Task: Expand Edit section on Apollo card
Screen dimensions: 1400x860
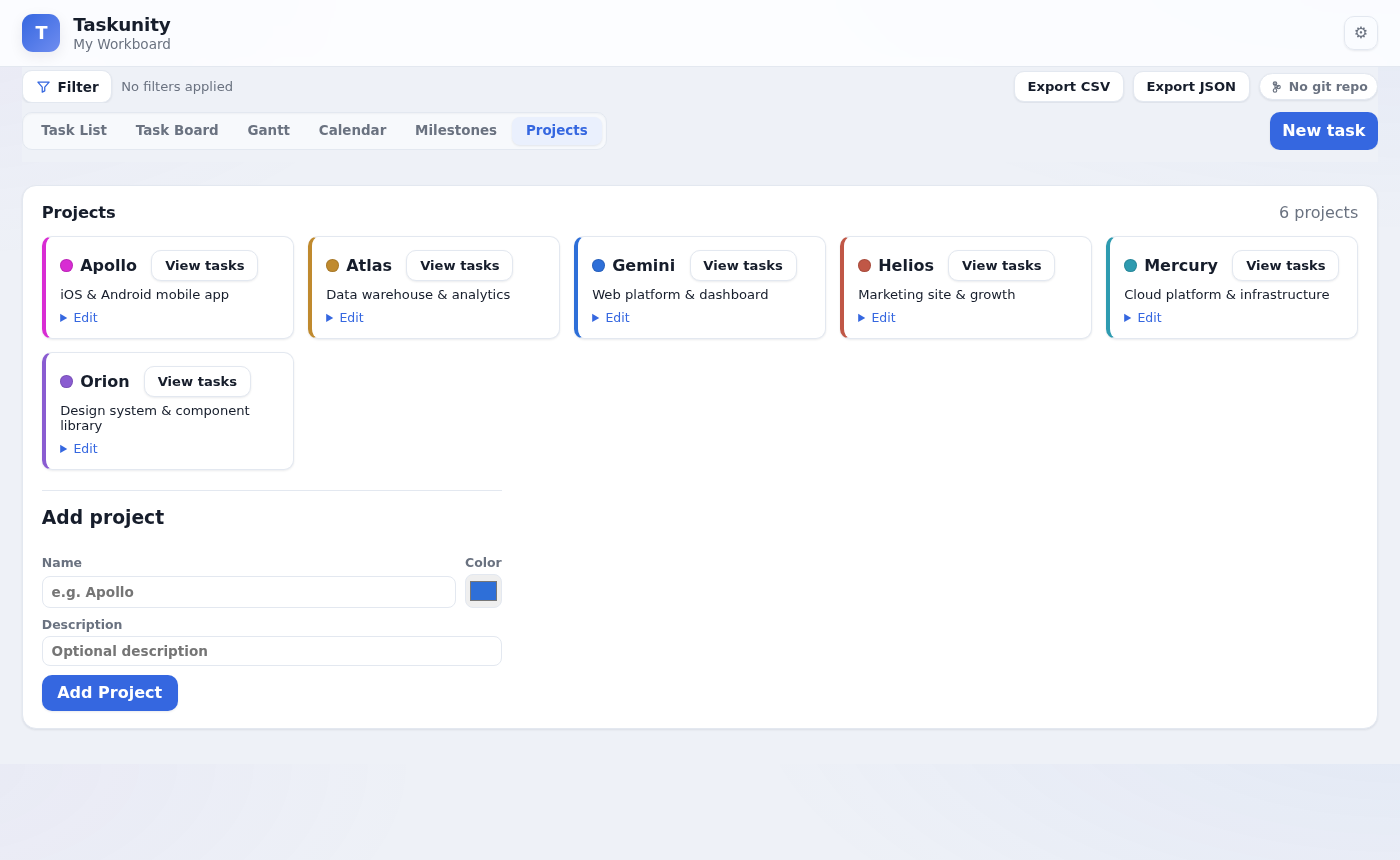Action: (79, 318)
